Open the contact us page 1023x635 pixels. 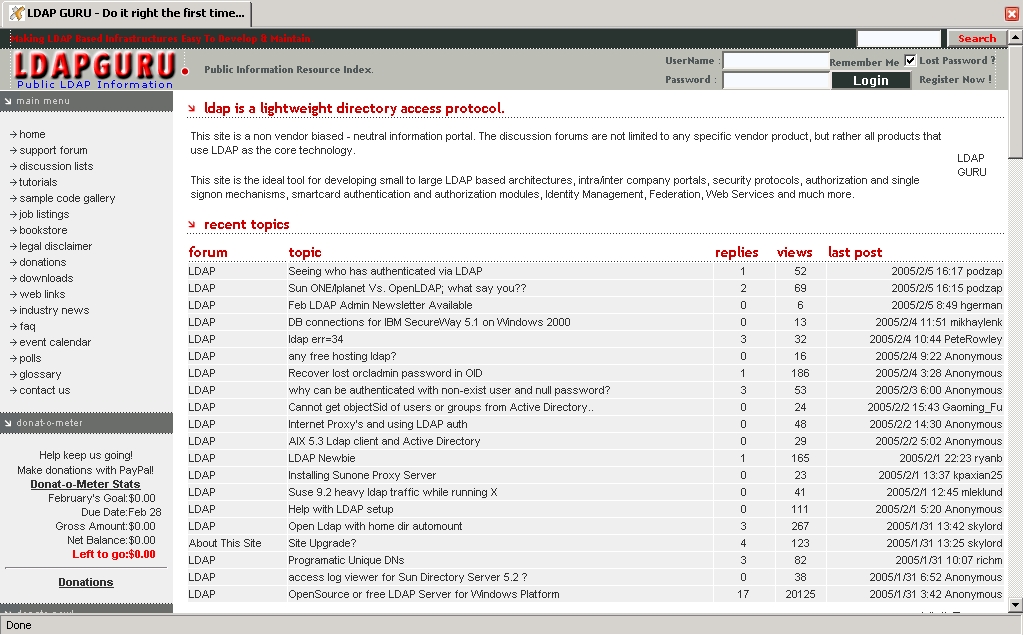(x=44, y=390)
